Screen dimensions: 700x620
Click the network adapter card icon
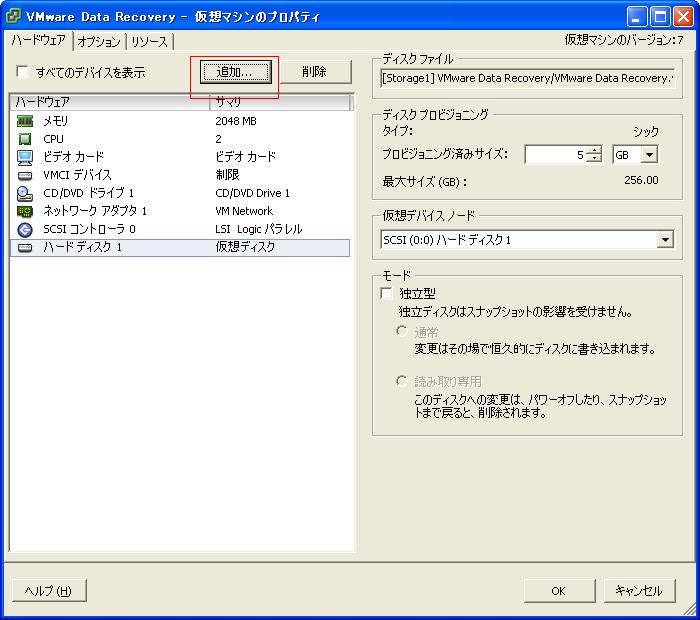point(25,211)
